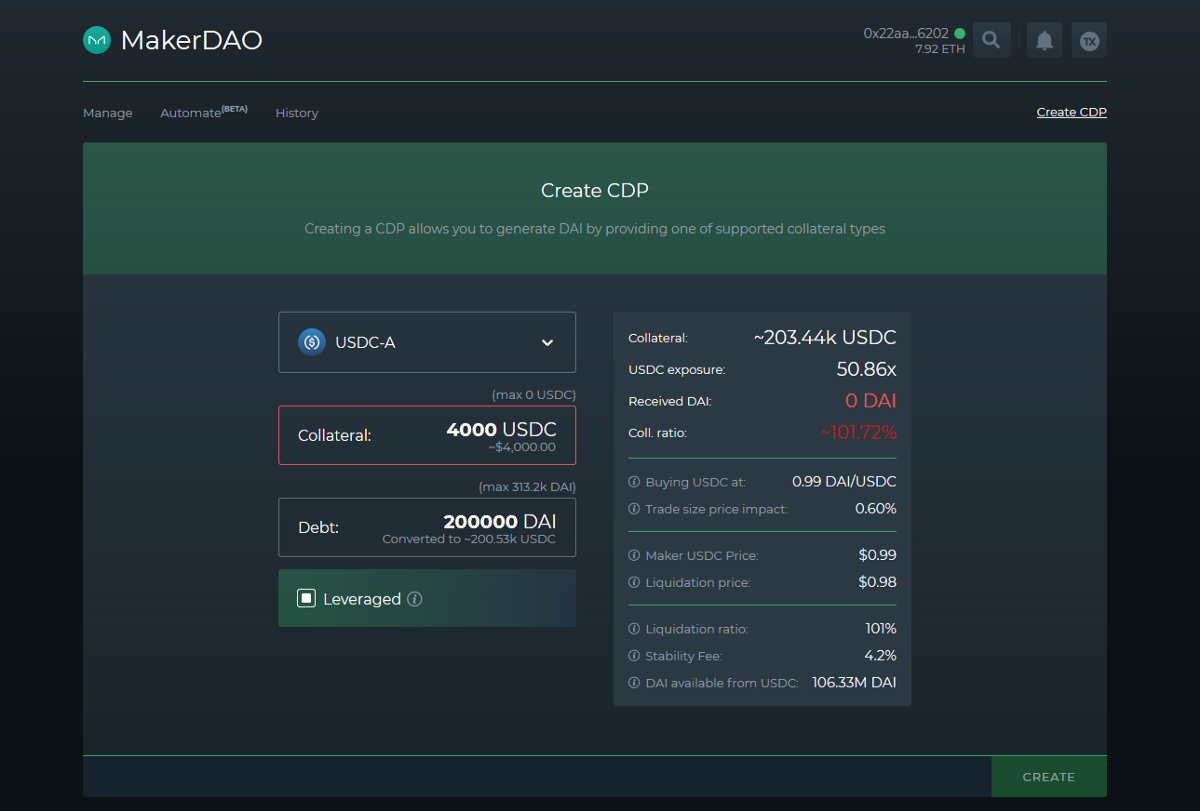Click info icon for Liquidation price
Image resolution: width=1200 pixels, height=811 pixels.
(x=634, y=582)
